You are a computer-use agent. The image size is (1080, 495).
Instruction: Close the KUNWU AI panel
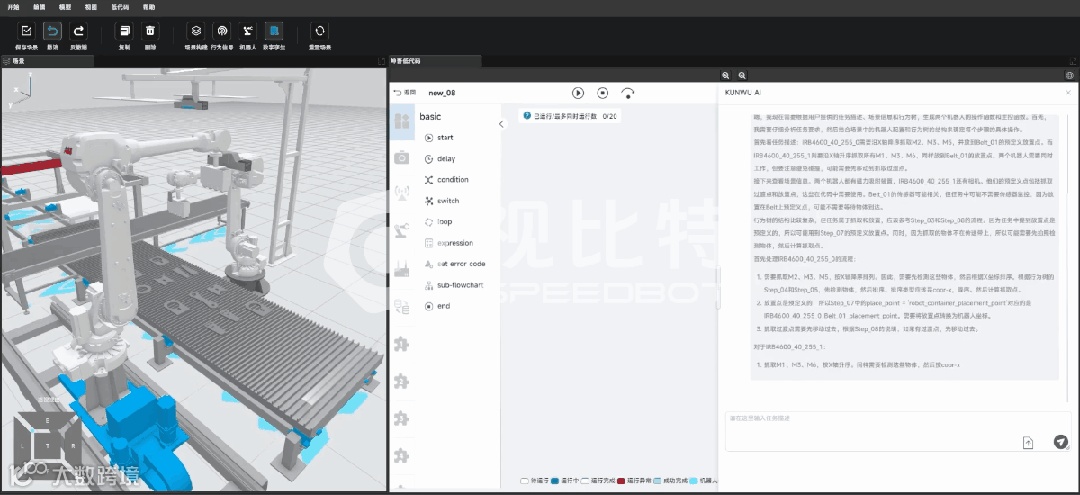(x=1068, y=92)
